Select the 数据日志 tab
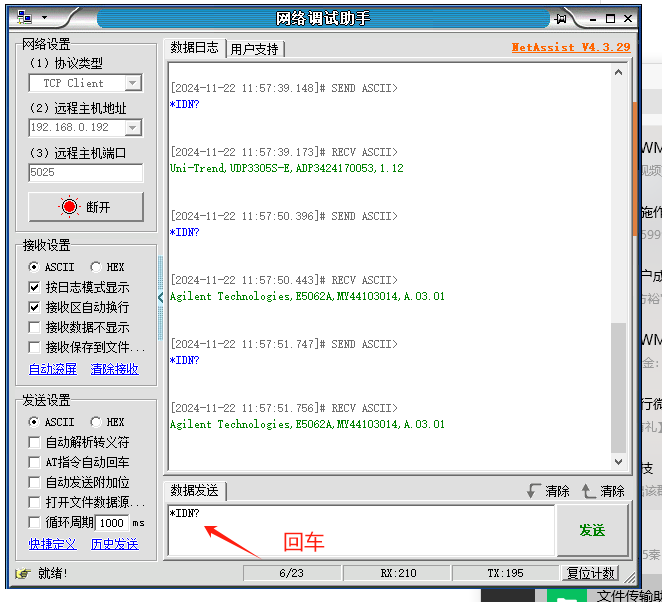 coord(194,48)
